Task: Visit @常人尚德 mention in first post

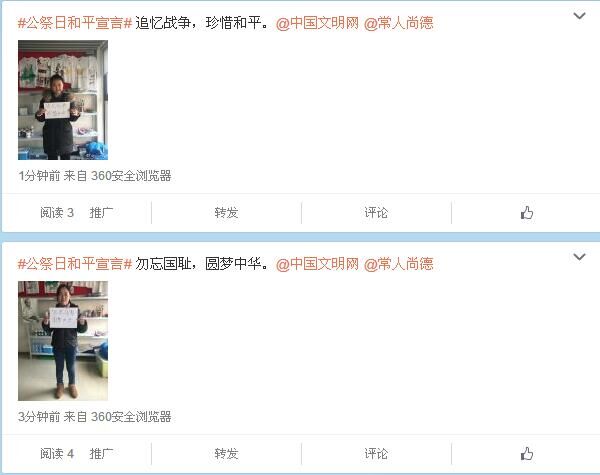Action: click(399, 23)
